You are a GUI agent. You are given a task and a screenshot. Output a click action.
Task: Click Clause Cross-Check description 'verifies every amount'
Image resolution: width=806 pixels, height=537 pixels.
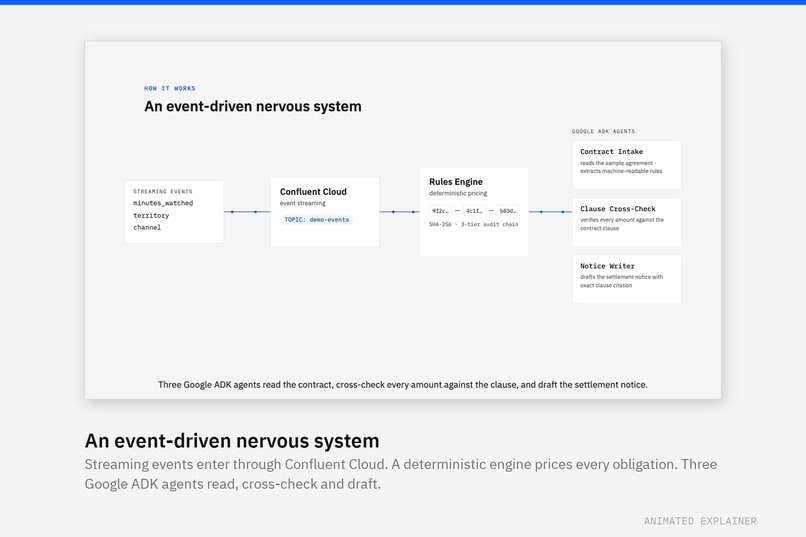click(622, 224)
